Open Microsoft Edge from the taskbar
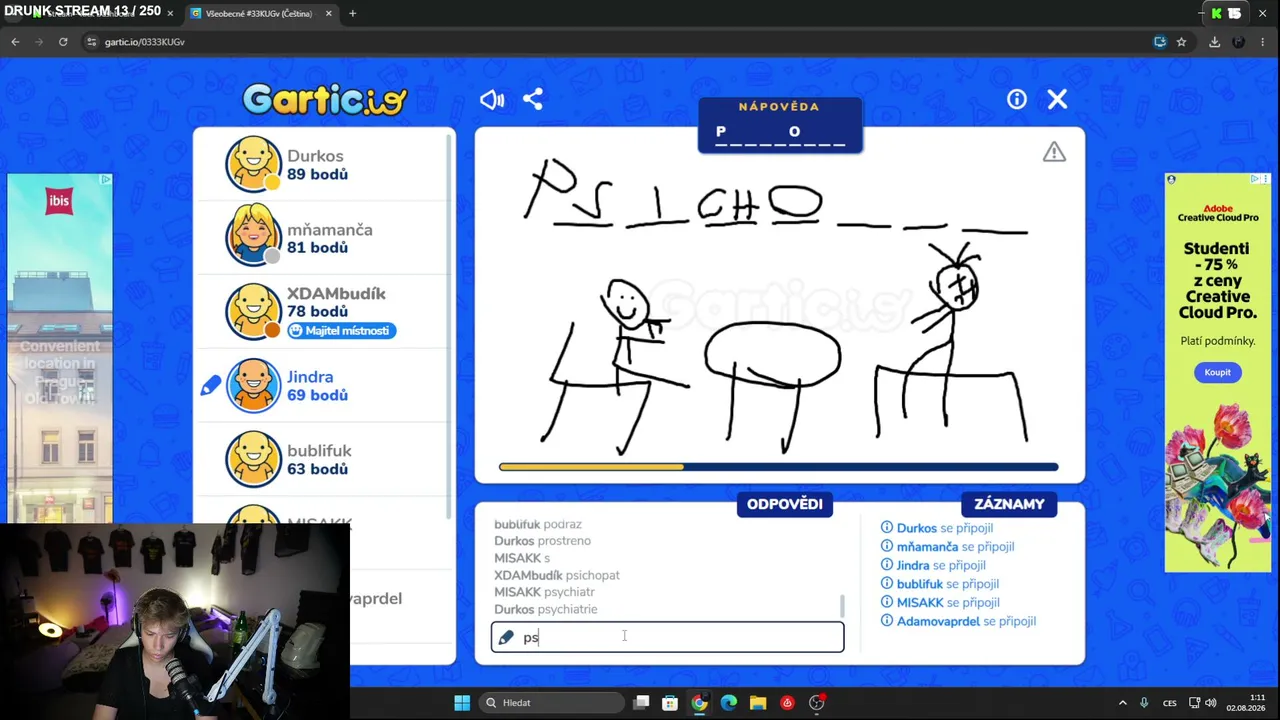Screen dimensions: 1280x720 click(728, 703)
